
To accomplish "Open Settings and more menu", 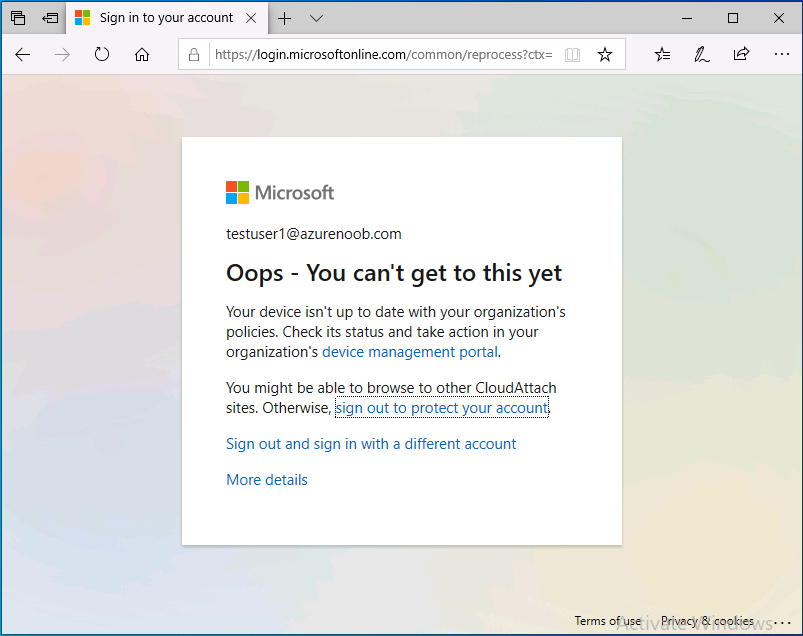I will (781, 54).
